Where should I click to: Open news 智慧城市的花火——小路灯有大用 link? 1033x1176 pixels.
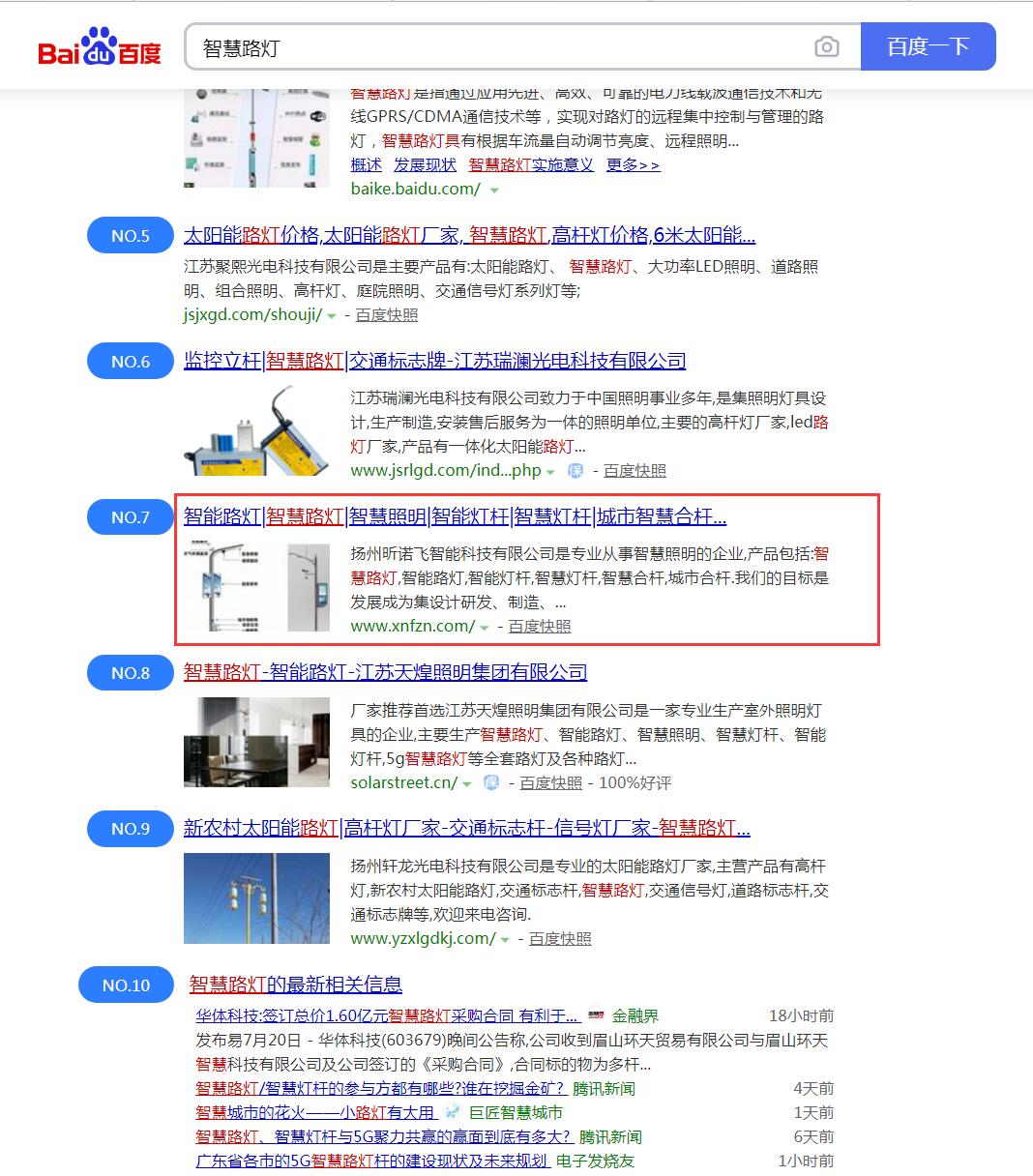[x=315, y=1112]
